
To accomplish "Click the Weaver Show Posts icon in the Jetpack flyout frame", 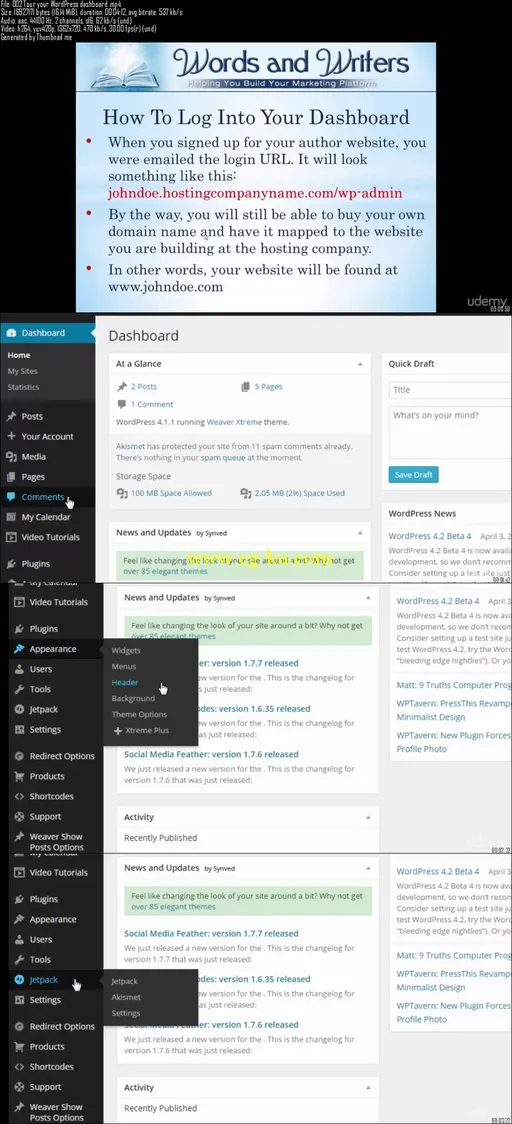I will pyautogui.click(x=19, y=1108).
